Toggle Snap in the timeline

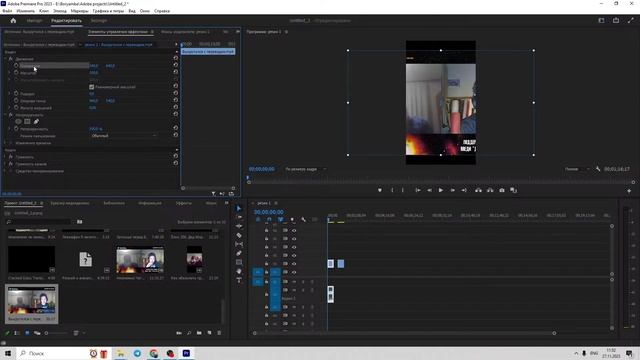[x=269, y=220]
